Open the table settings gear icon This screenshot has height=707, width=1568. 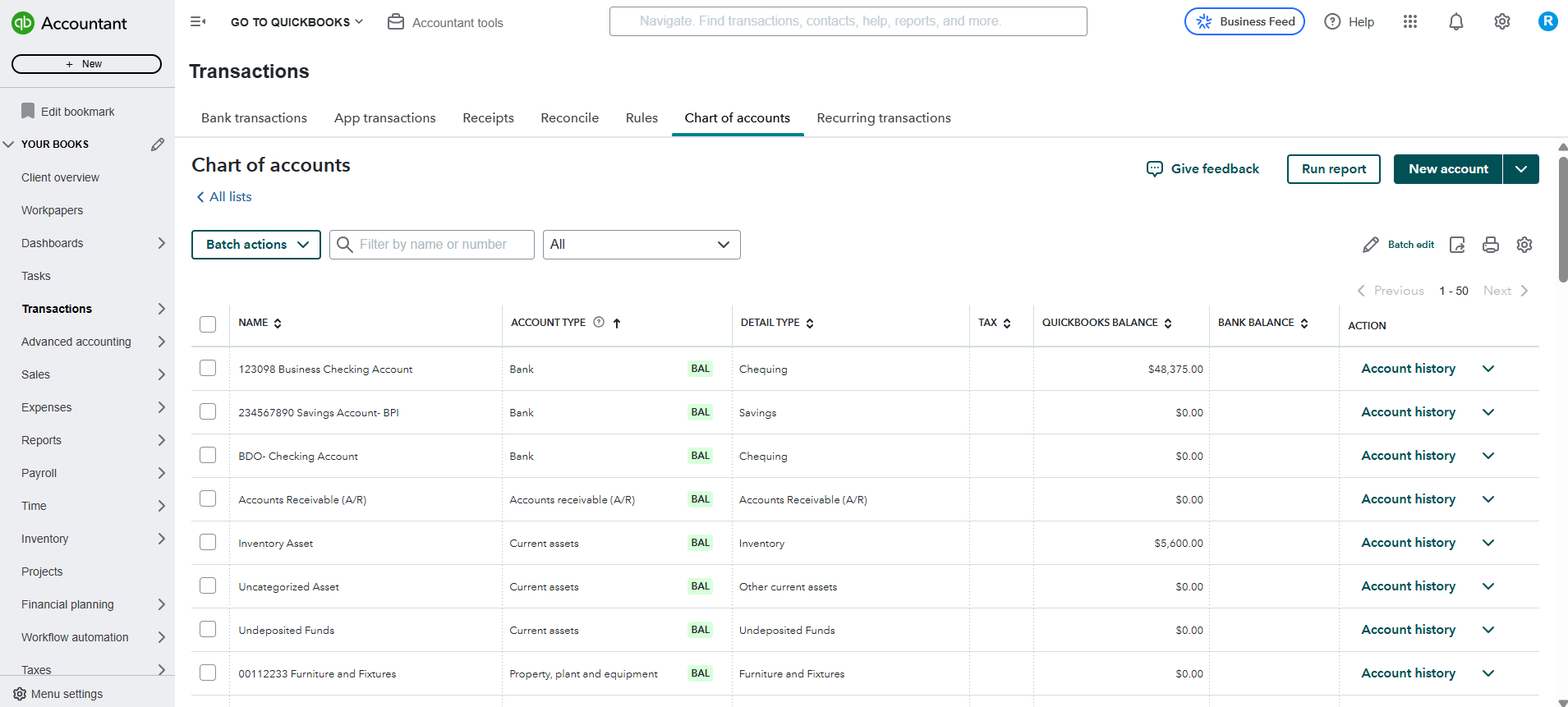point(1524,245)
